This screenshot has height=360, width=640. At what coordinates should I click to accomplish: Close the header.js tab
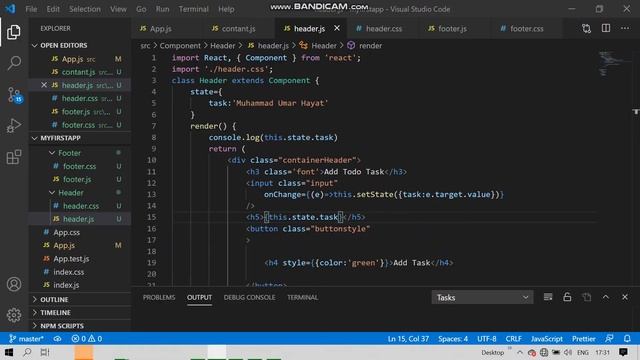pyautogui.click(x=337, y=28)
